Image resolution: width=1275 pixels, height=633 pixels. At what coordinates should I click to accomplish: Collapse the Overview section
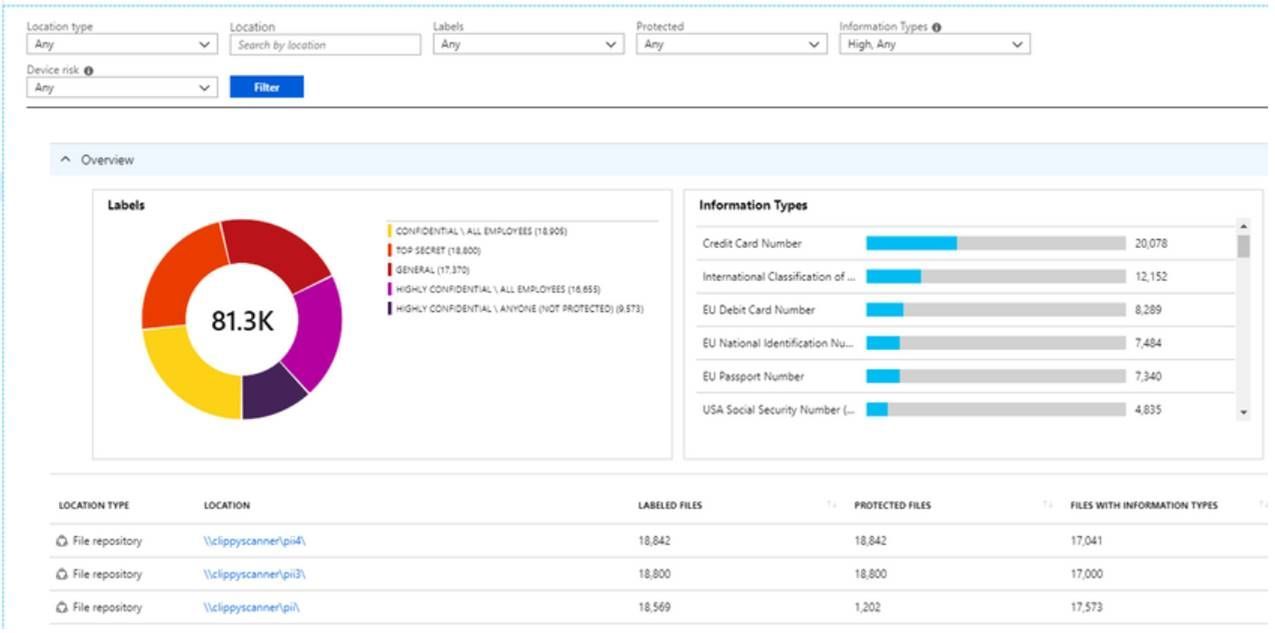[66, 160]
